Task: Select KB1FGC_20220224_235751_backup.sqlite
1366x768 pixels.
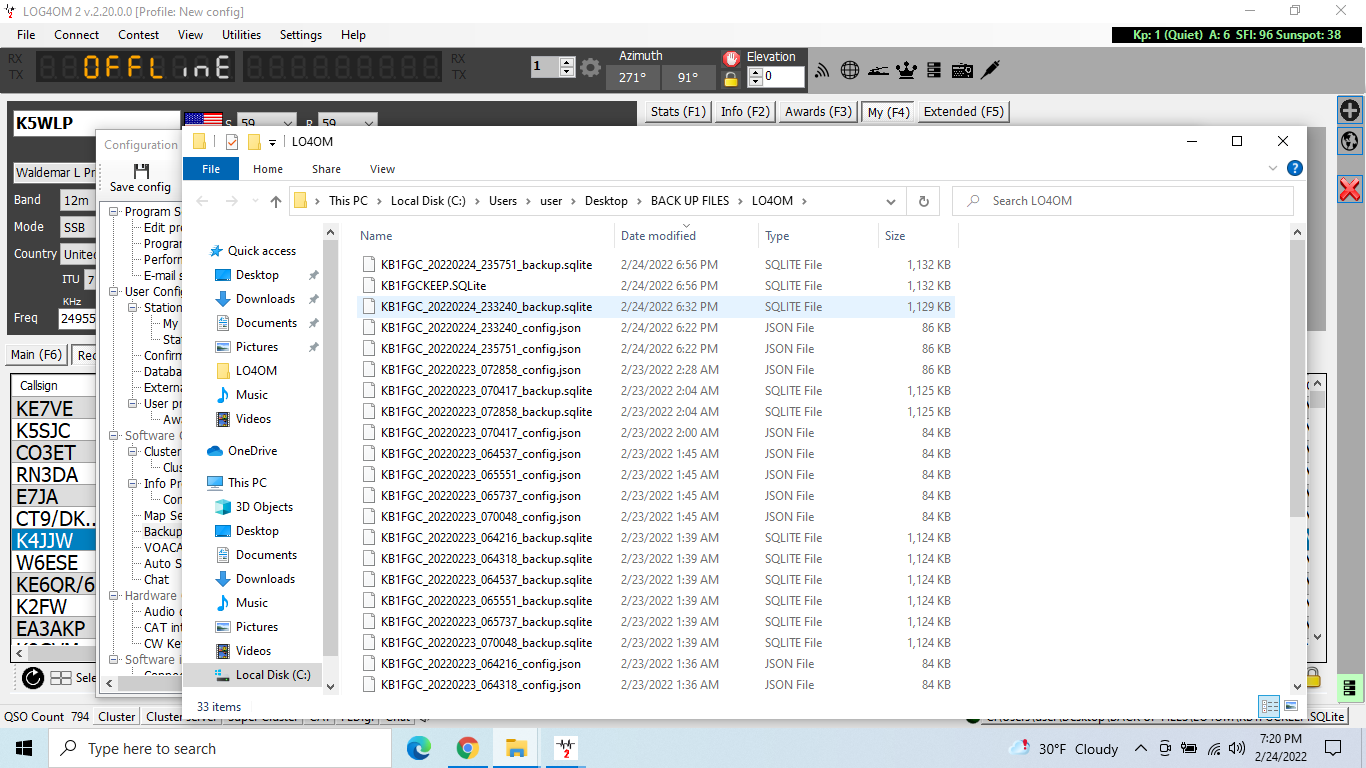Action: (x=486, y=265)
